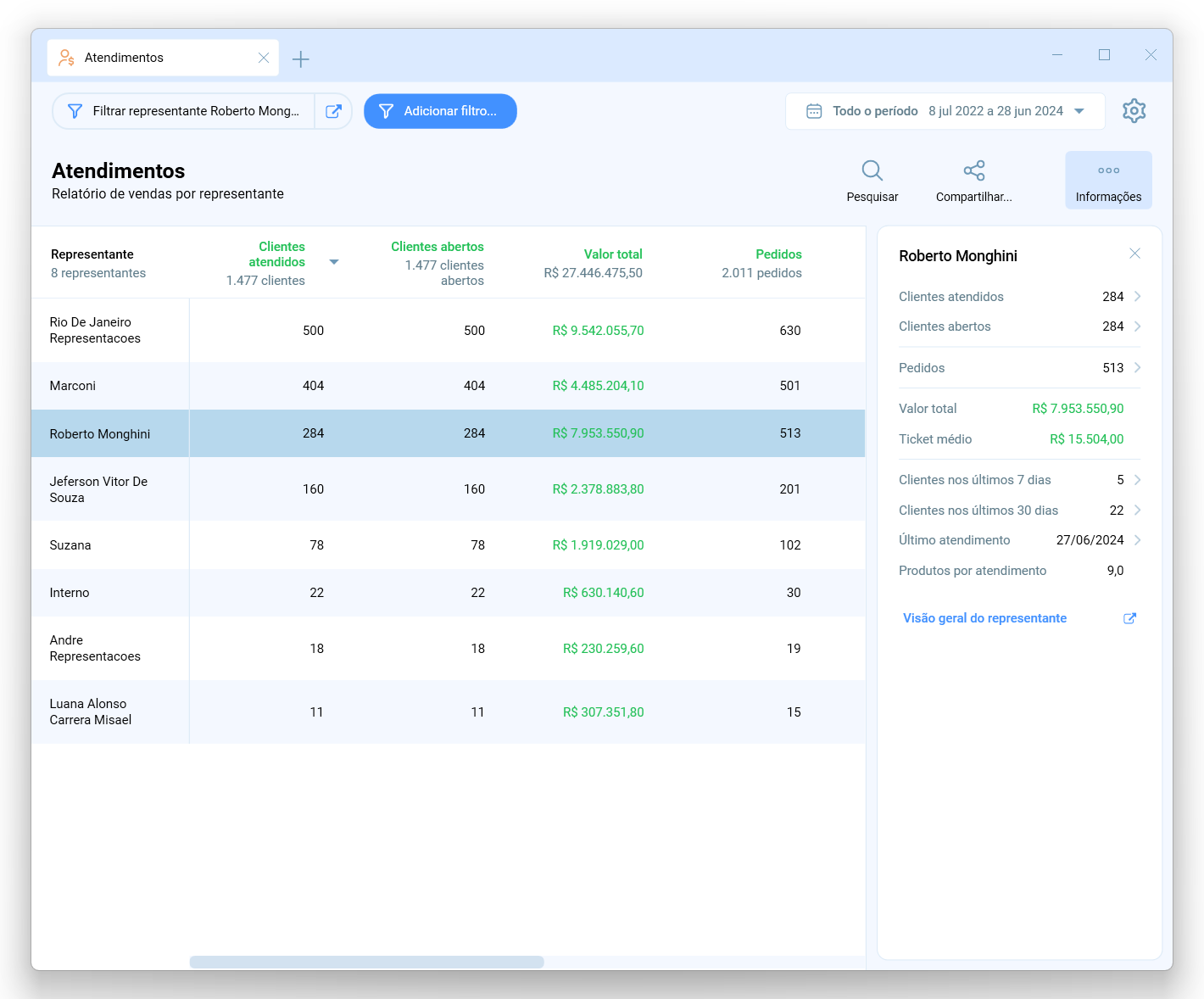Screen dimensions: 1204x999
Task: Click pedidos count 501
Action: 790,386
